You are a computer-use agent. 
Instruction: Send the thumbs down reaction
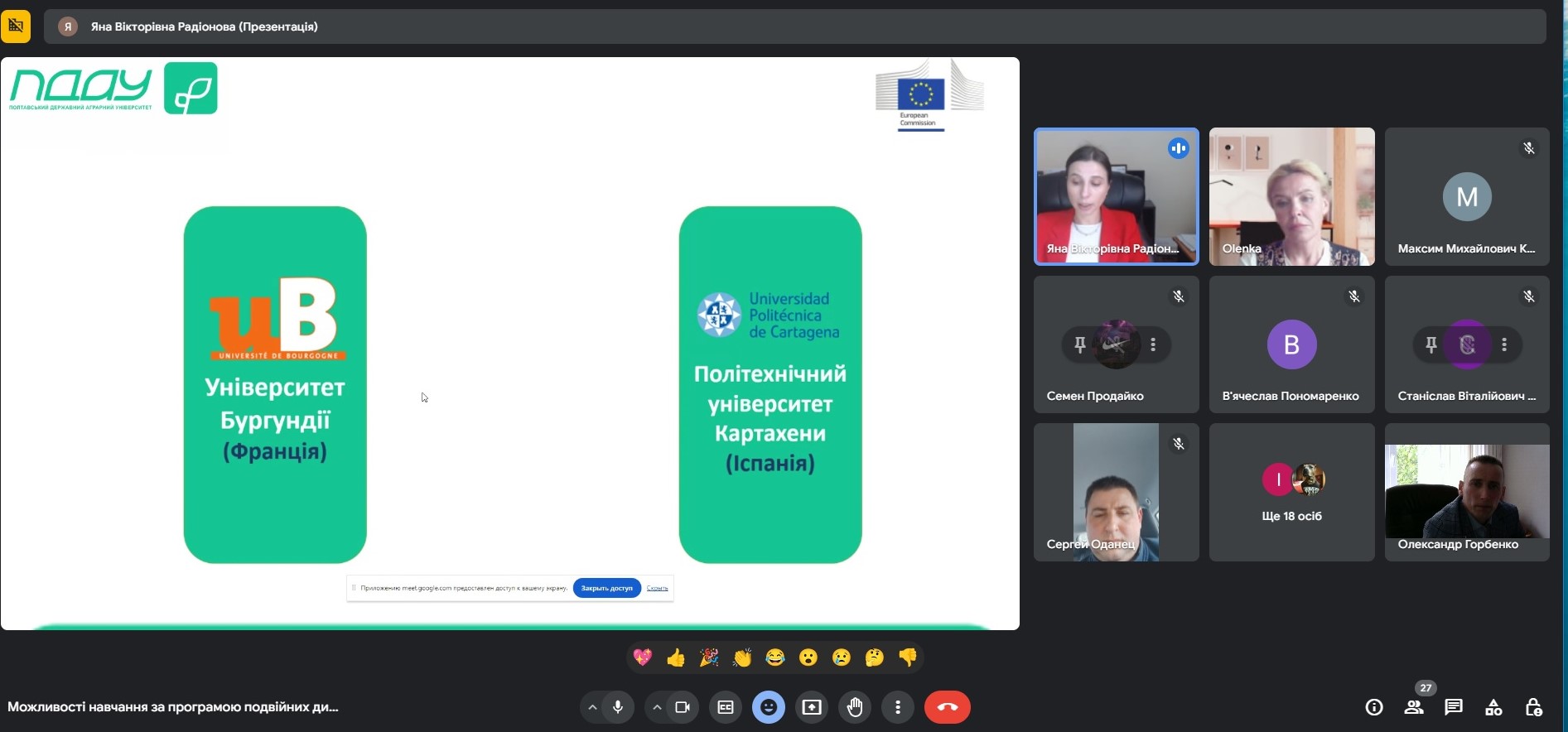pyautogui.click(x=908, y=657)
